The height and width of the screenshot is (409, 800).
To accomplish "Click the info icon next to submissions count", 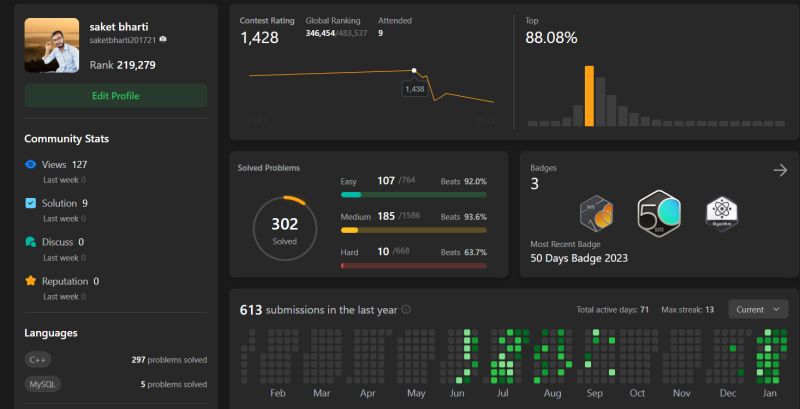I will point(406,310).
